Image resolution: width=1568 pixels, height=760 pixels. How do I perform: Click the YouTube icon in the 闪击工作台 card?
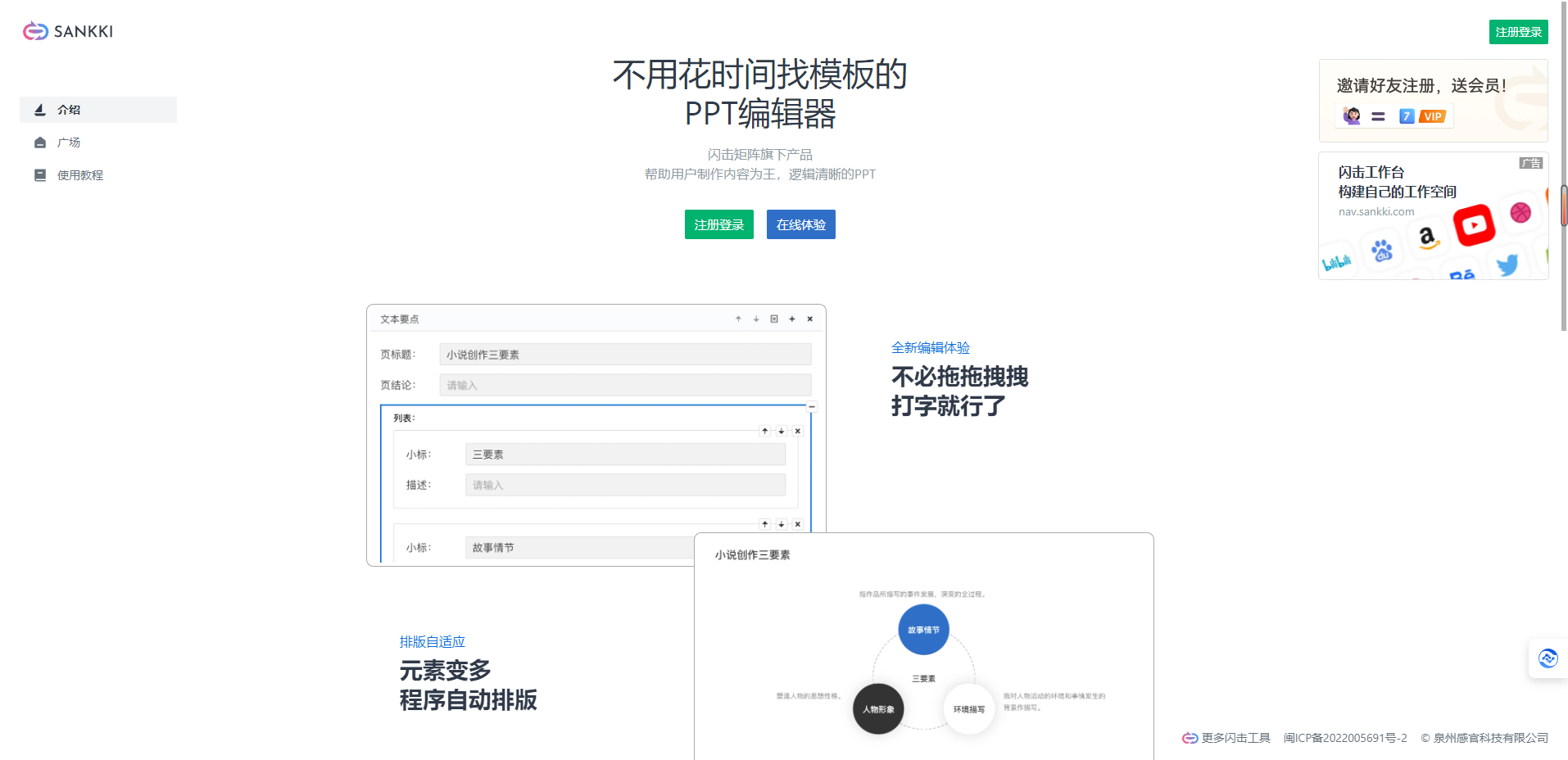1475,225
